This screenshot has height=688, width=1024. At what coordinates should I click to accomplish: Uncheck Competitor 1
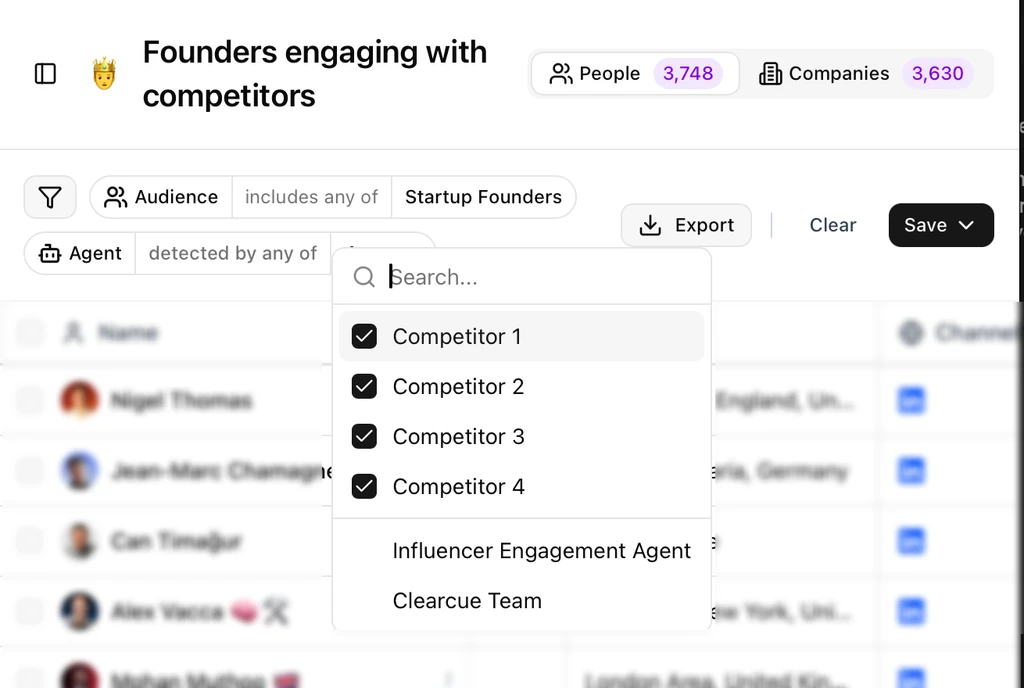tap(364, 336)
